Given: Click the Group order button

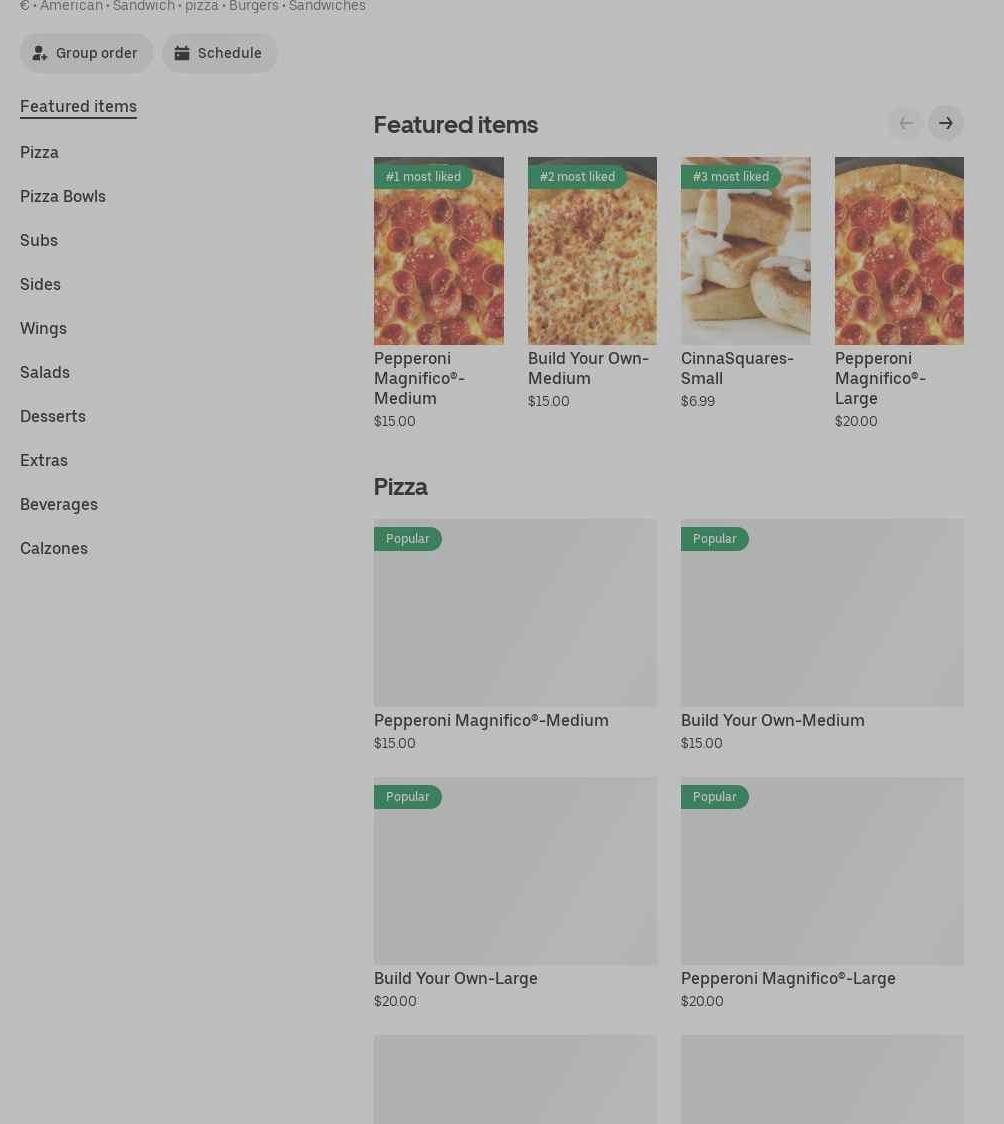Looking at the screenshot, I should click(87, 53).
